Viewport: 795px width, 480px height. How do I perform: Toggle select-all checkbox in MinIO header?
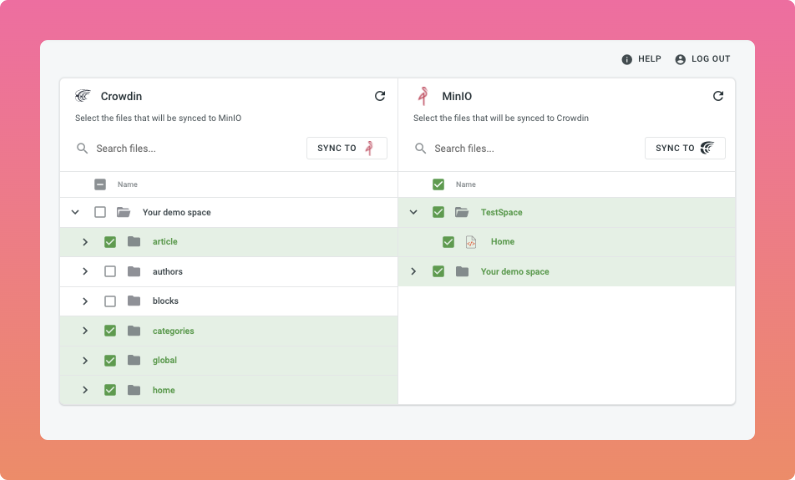(439, 184)
